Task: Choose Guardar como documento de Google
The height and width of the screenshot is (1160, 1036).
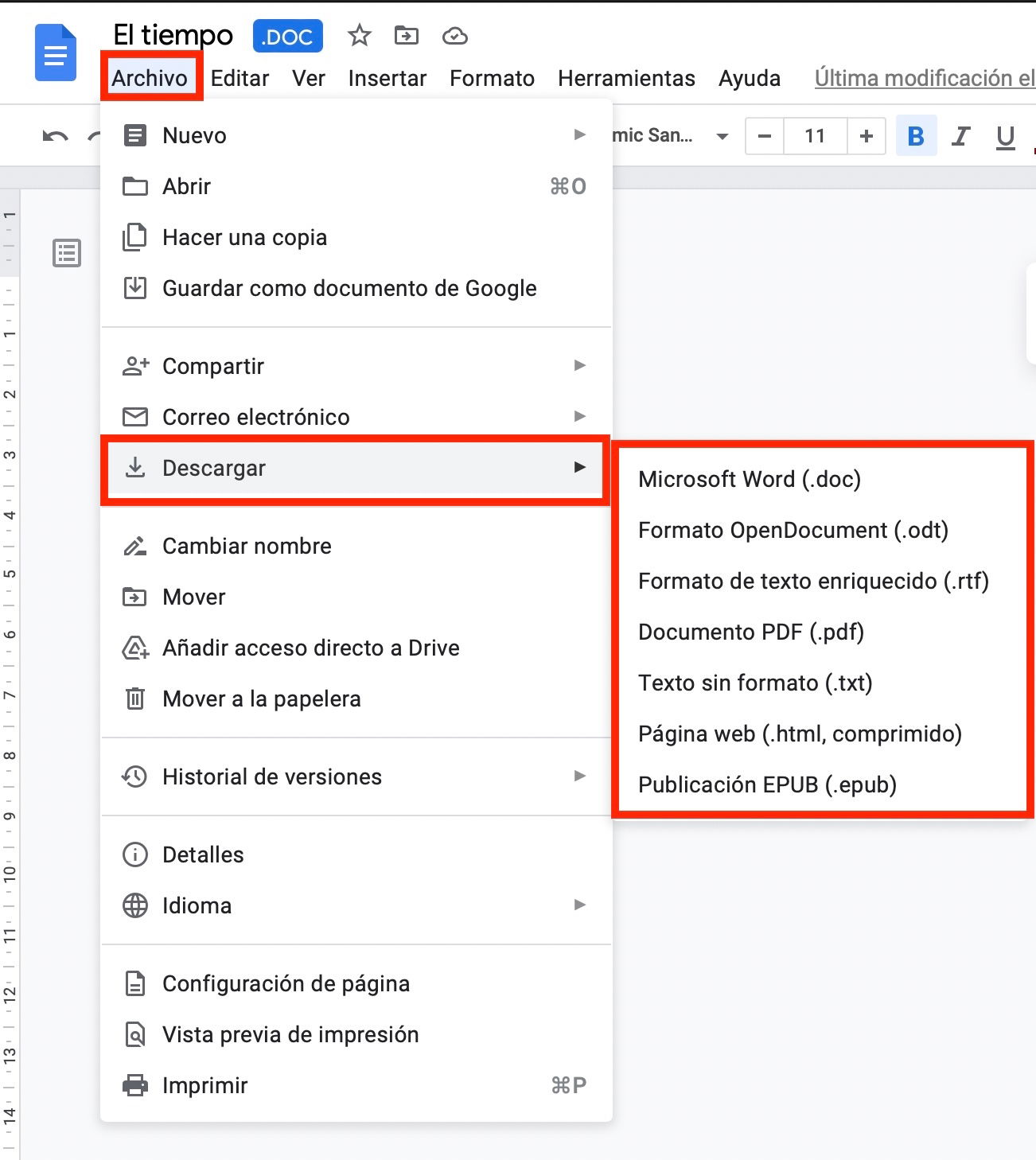Action: click(356, 288)
